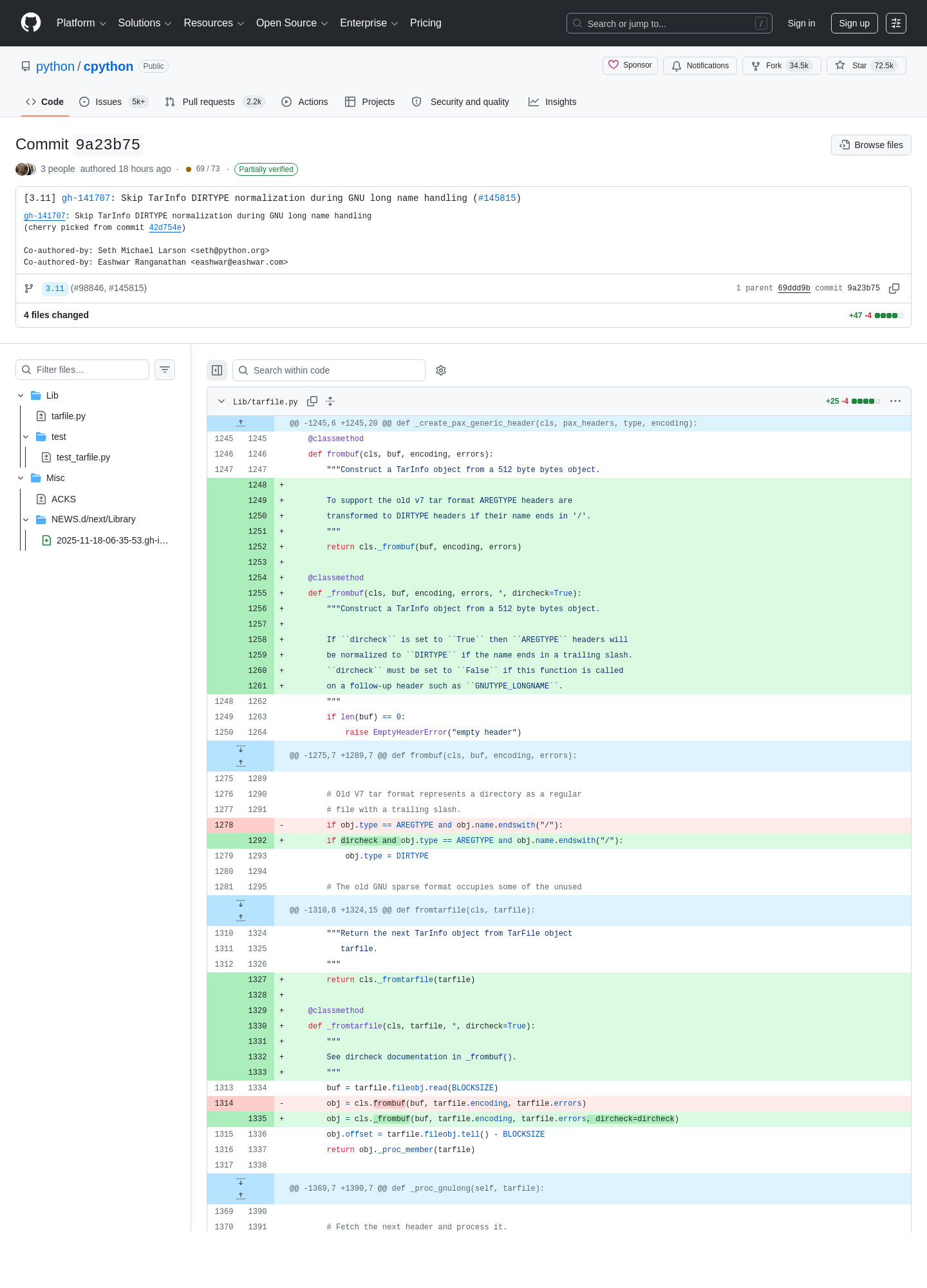
Task: Open the Open Source dropdown menu
Action: click(x=292, y=23)
